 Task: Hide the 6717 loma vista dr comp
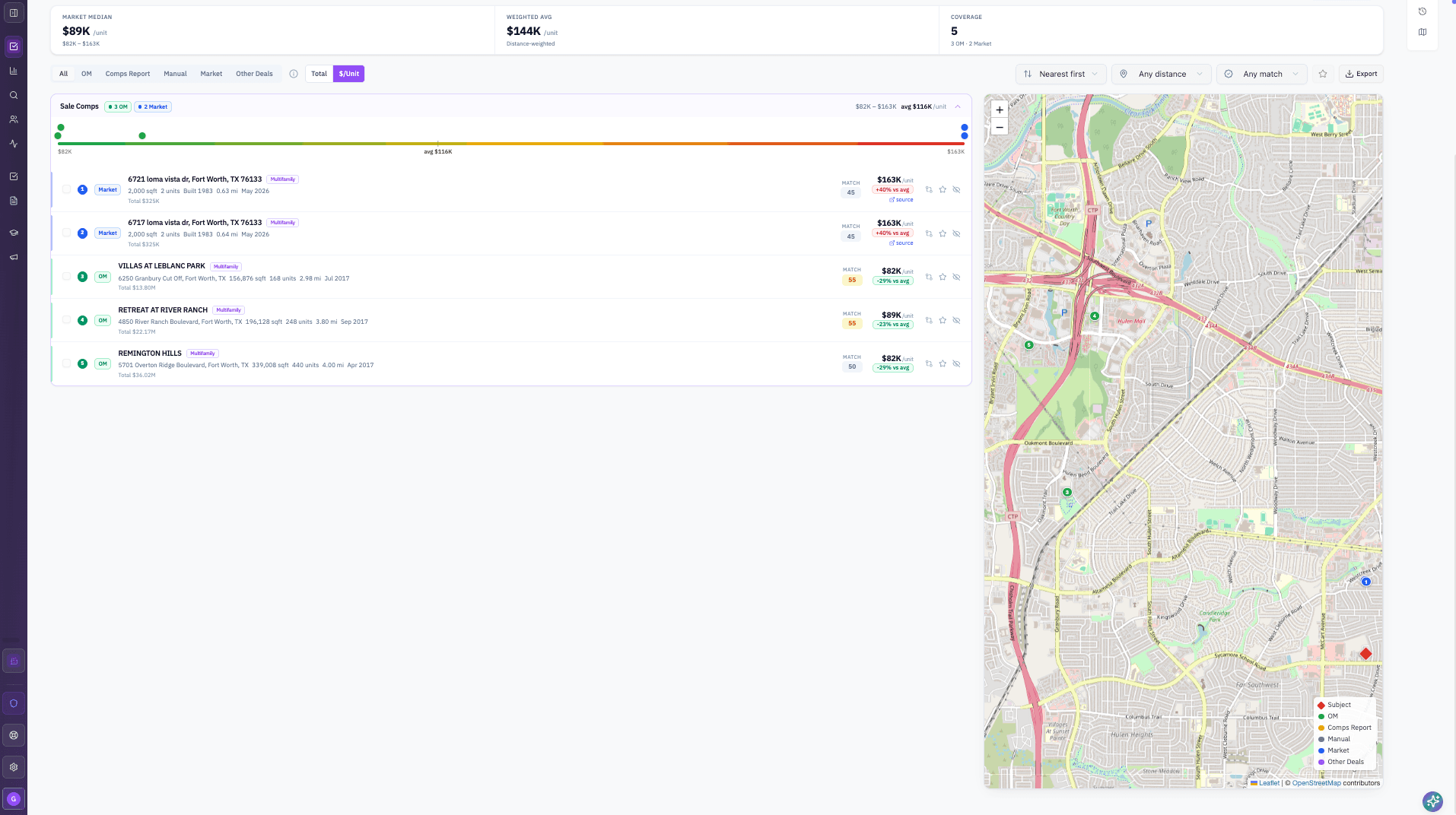957,233
